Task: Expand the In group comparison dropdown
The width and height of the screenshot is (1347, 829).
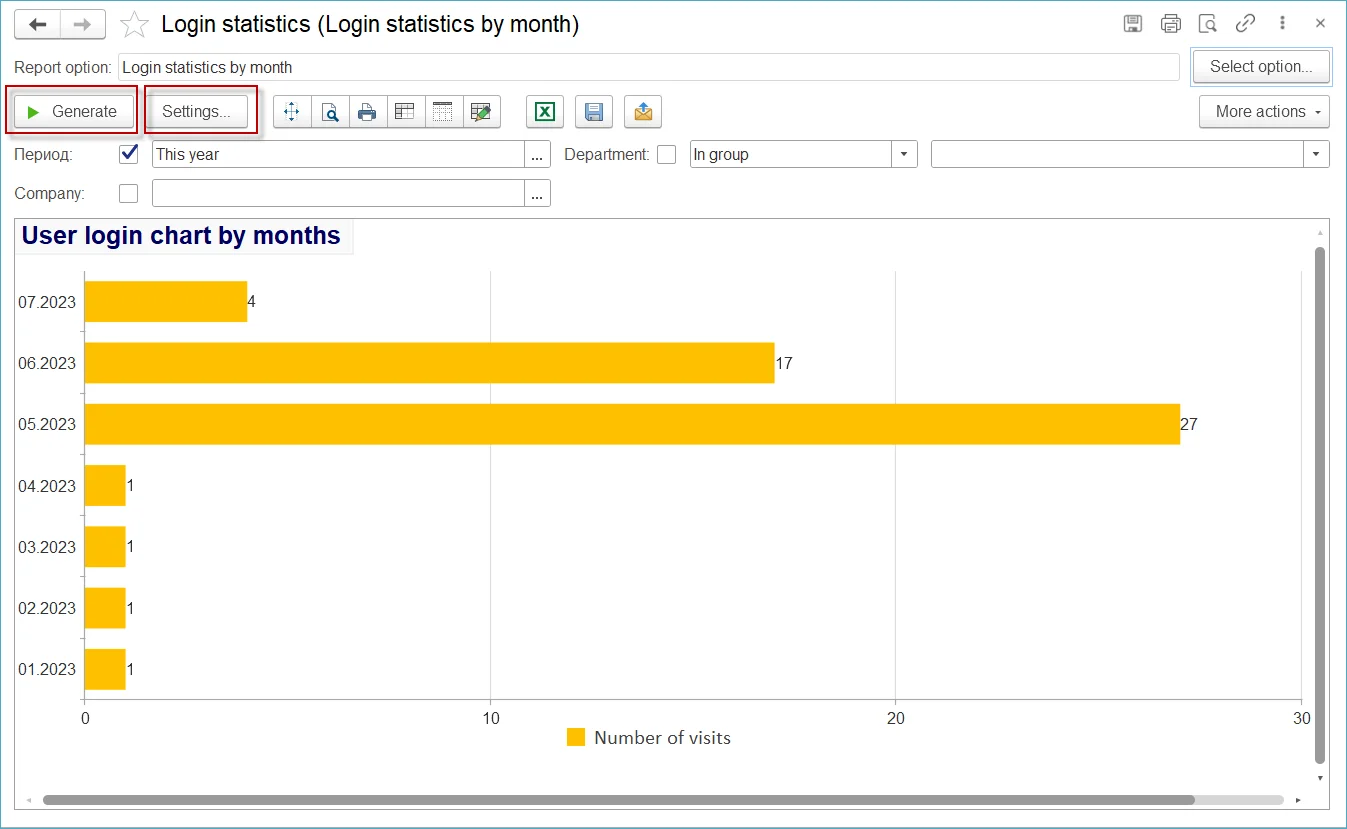Action: click(x=904, y=155)
